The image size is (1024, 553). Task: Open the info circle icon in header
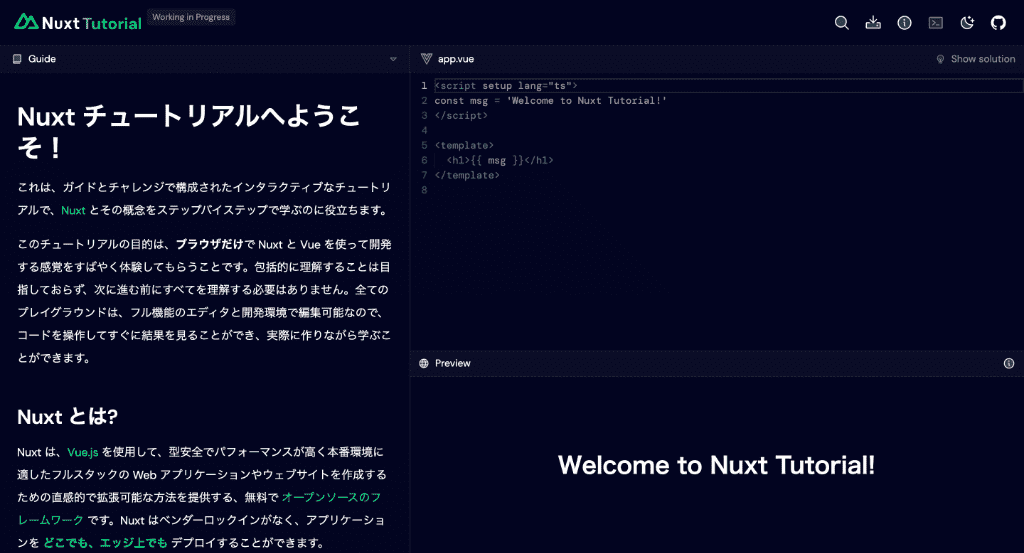tap(904, 23)
